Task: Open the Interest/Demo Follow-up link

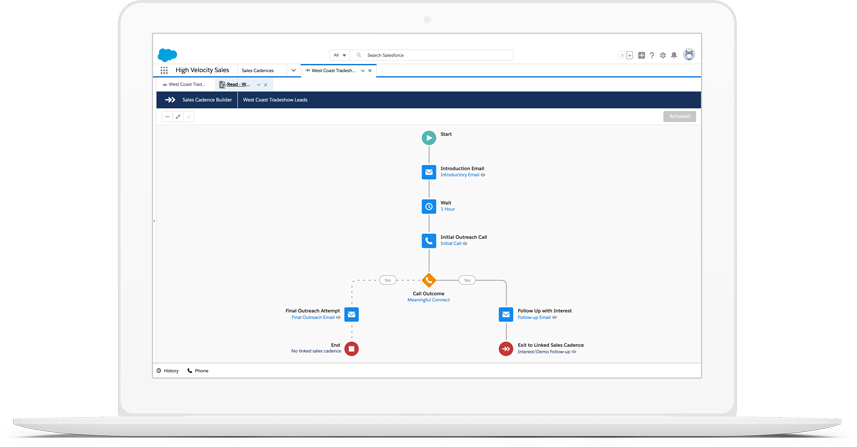Action: pos(544,352)
